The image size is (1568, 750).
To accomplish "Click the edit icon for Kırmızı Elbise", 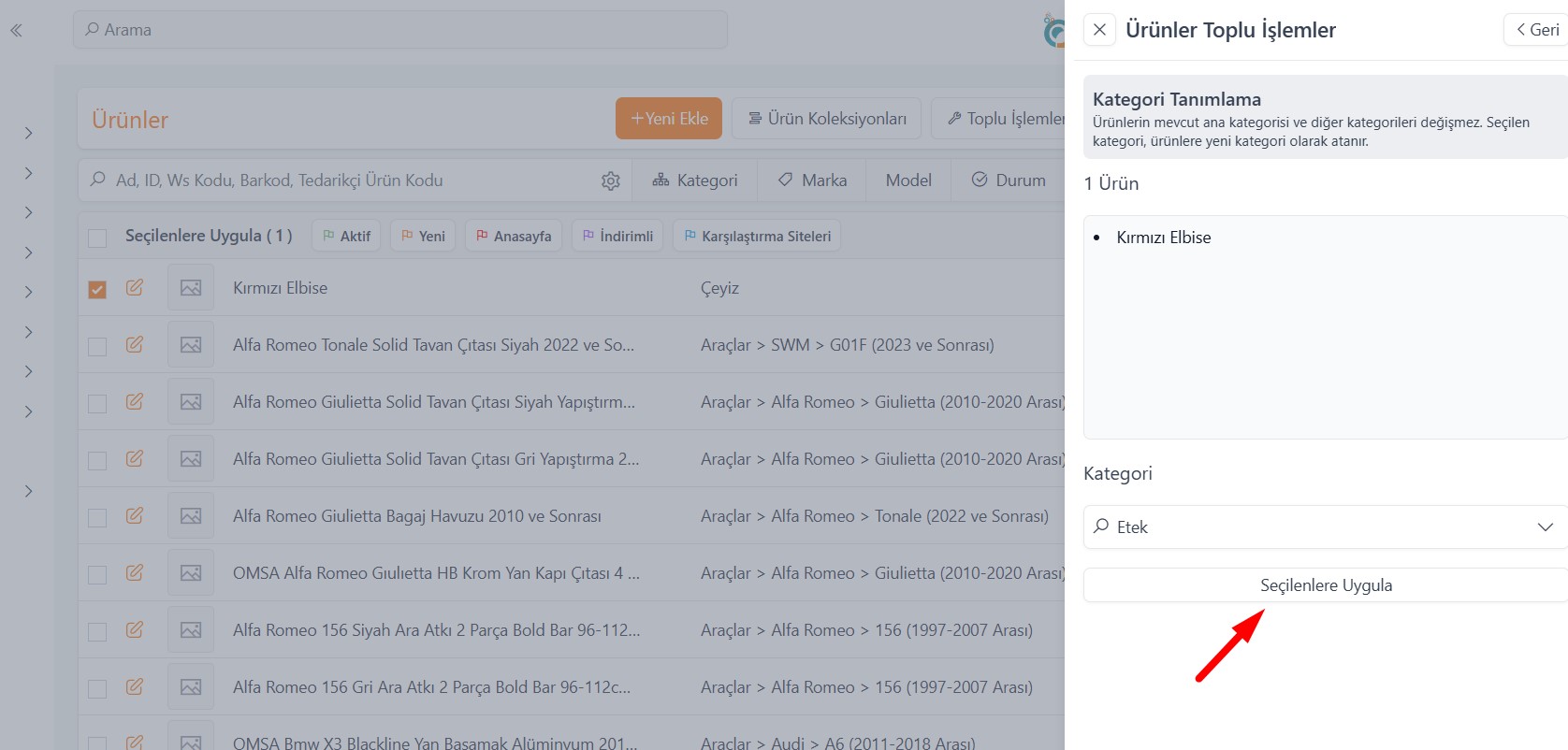I will coord(135,288).
